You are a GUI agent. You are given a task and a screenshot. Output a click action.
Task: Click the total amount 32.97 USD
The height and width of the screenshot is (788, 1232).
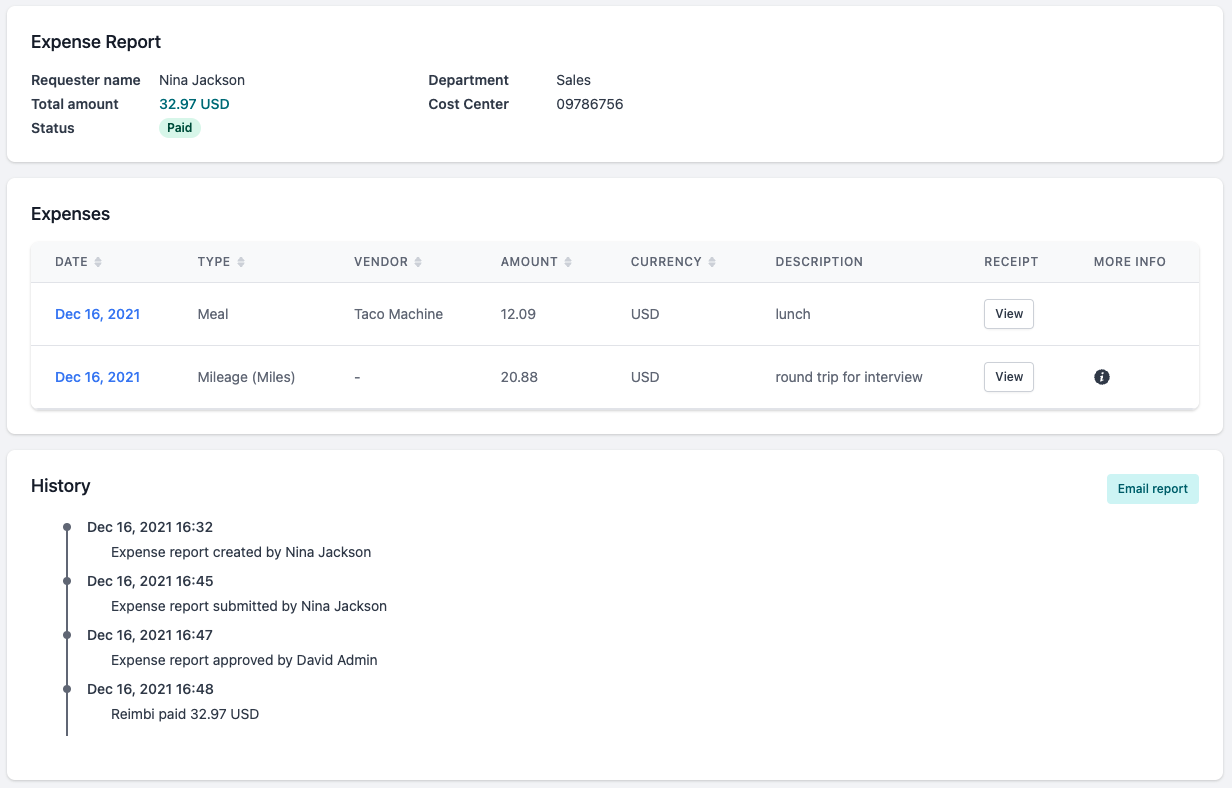tap(194, 103)
